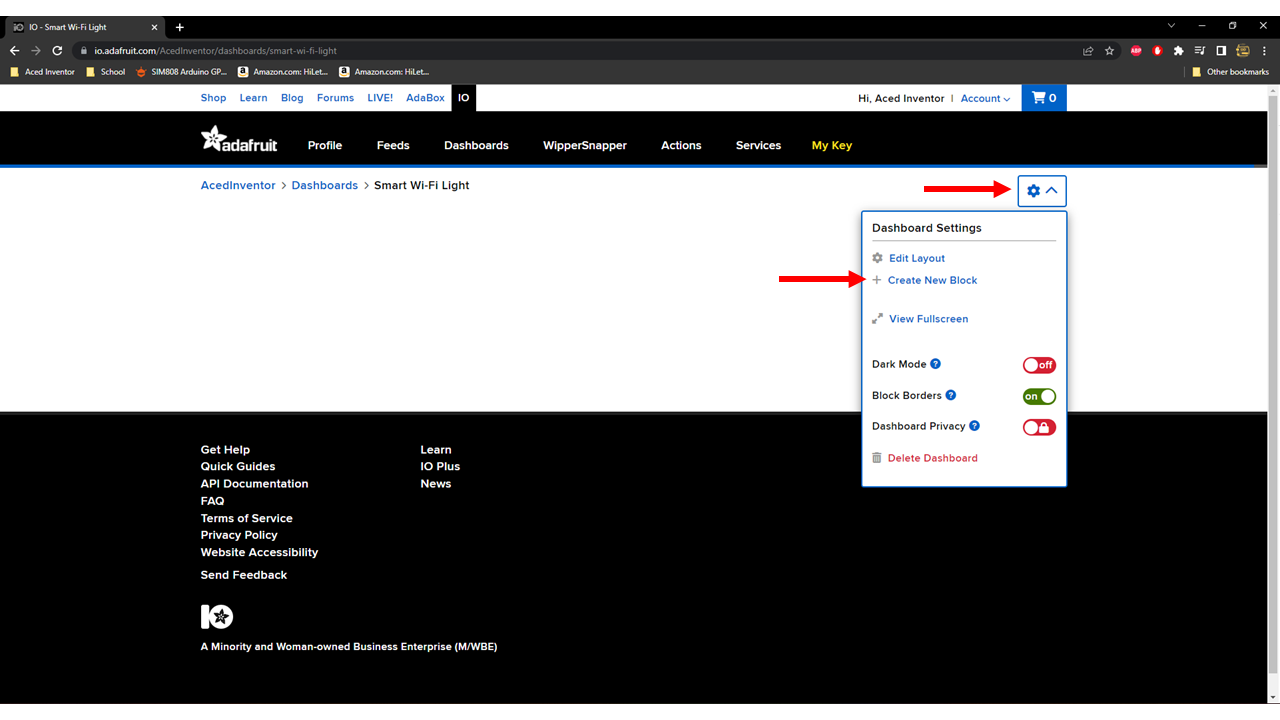Click the Block Borders help icon

coord(951,395)
